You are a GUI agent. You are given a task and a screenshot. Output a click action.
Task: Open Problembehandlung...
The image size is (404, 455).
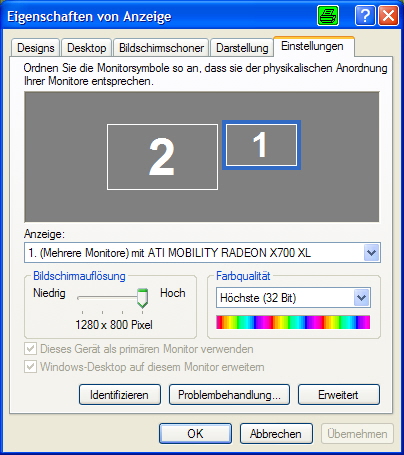(x=229, y=395)
